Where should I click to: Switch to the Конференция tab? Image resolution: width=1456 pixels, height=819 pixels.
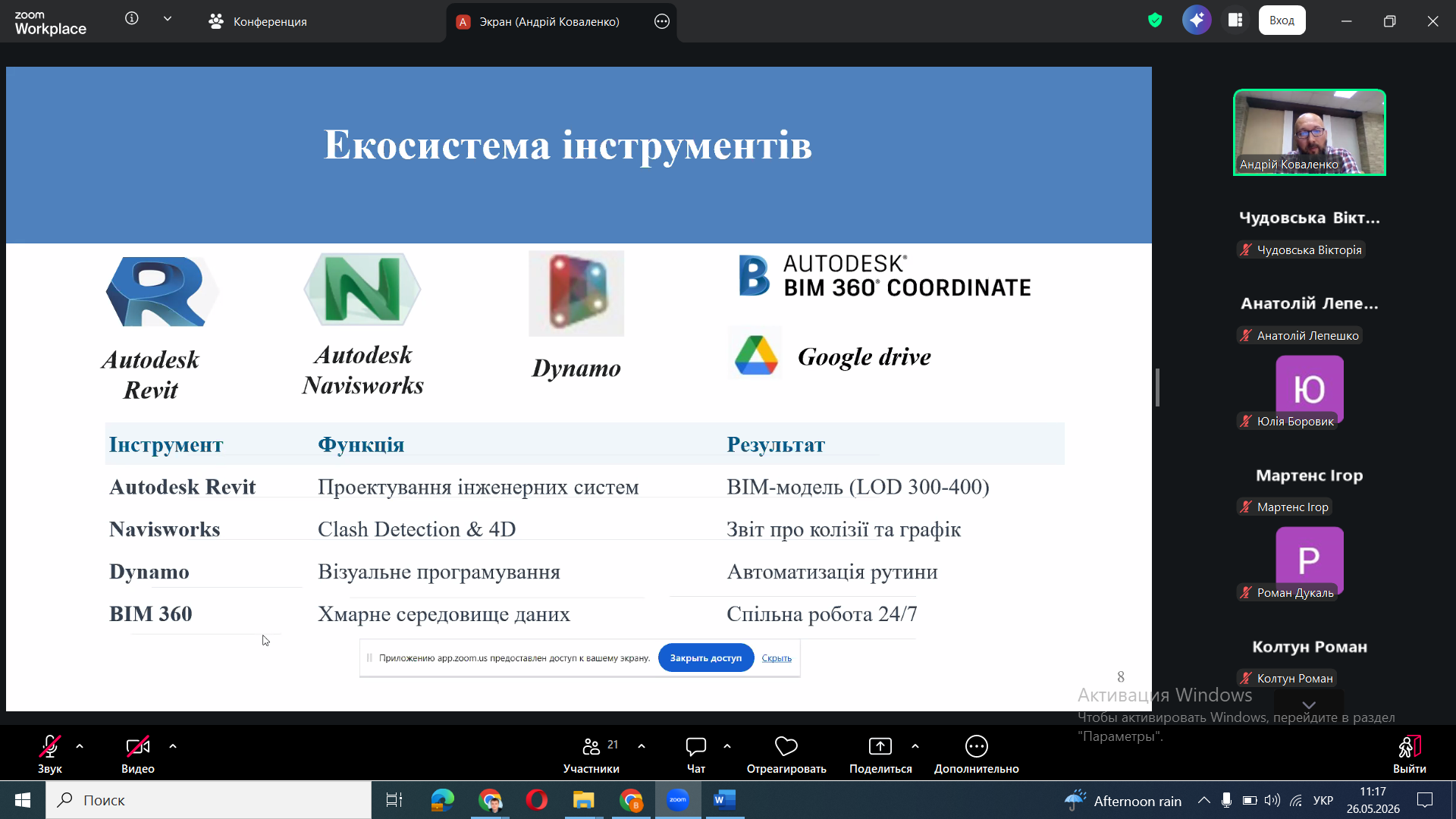click(x=258, y=21)
